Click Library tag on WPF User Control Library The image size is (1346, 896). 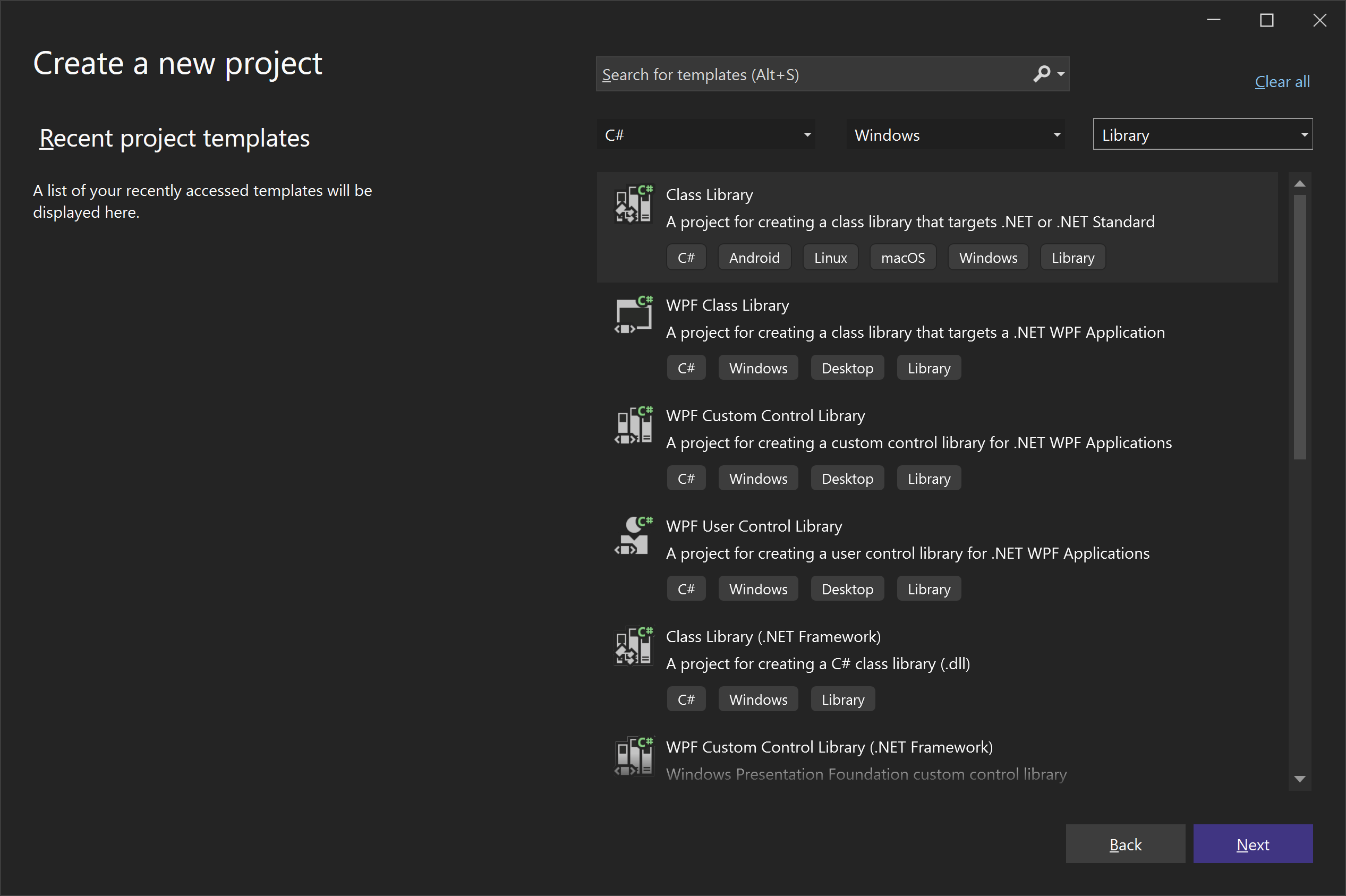[x=929, y=589]
